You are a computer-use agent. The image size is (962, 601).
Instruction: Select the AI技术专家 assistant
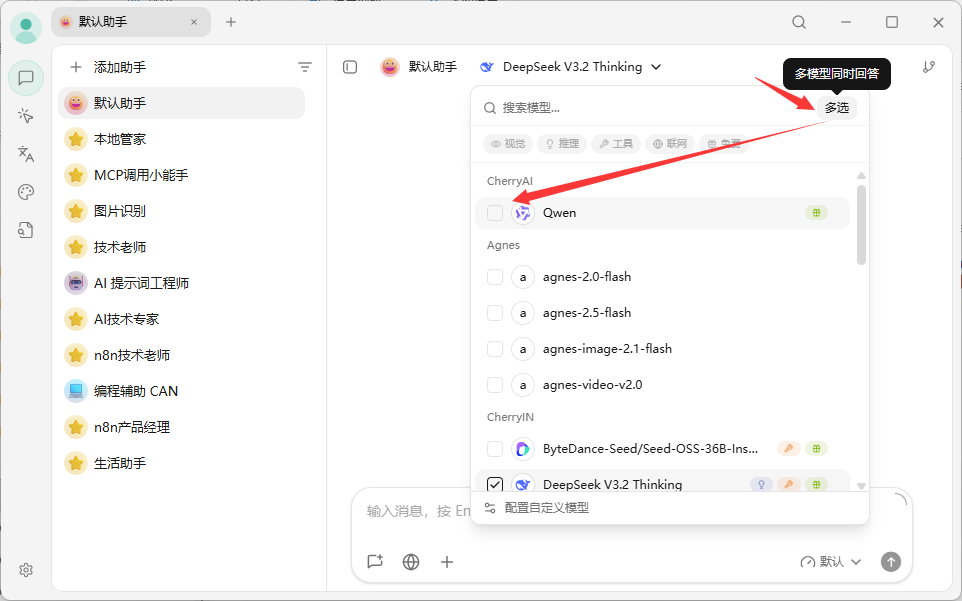tap(182, 319)
